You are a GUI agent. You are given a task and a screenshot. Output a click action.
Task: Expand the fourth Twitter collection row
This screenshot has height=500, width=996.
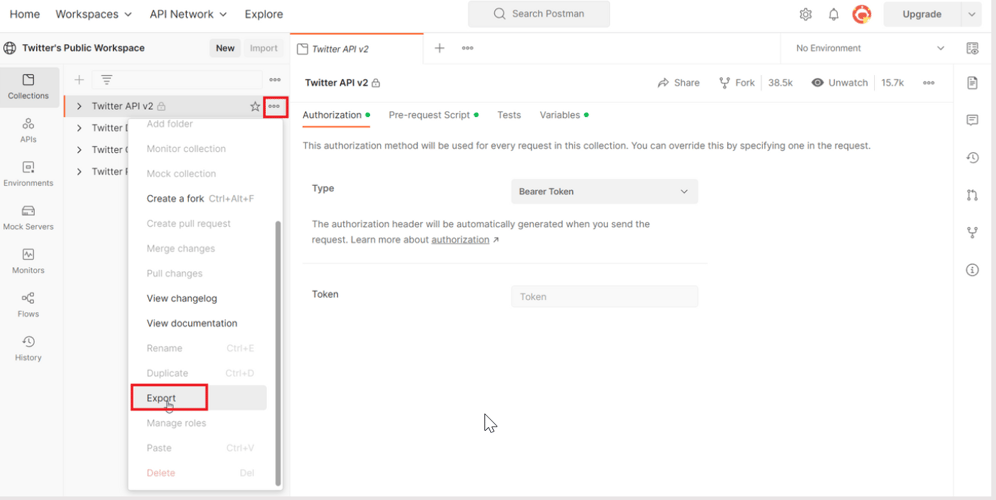click(x=79, y=172)
